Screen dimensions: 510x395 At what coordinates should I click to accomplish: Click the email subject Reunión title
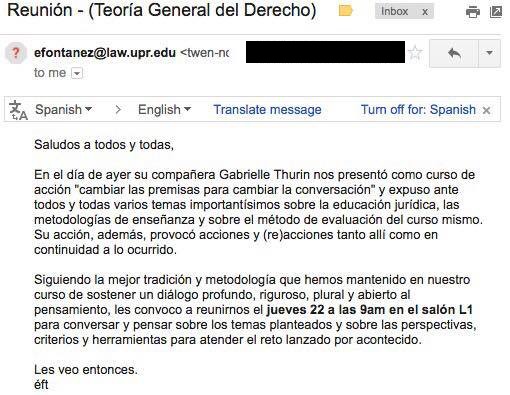tap(162, 10)
